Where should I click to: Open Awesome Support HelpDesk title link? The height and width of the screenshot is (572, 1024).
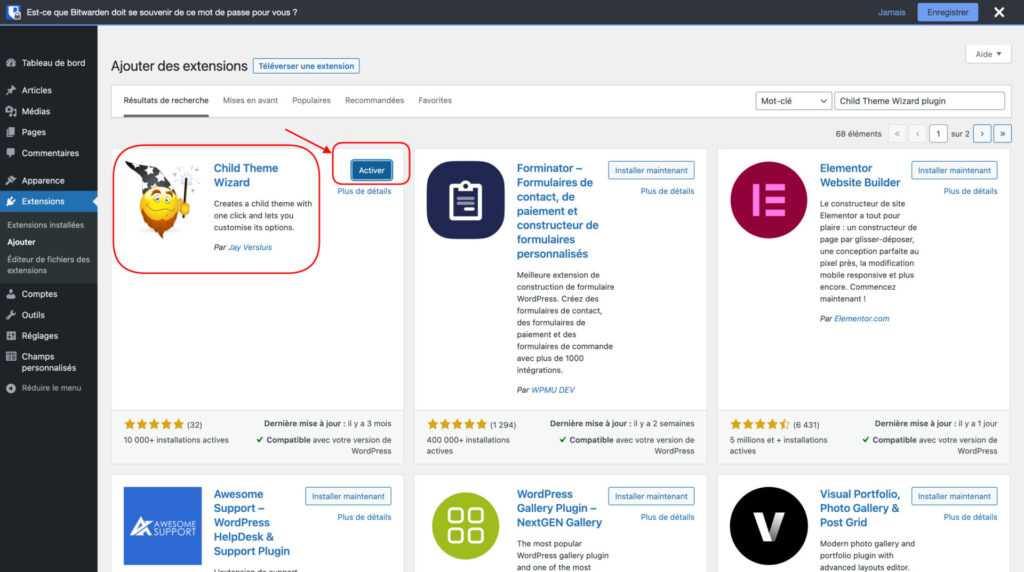(251, 522)
